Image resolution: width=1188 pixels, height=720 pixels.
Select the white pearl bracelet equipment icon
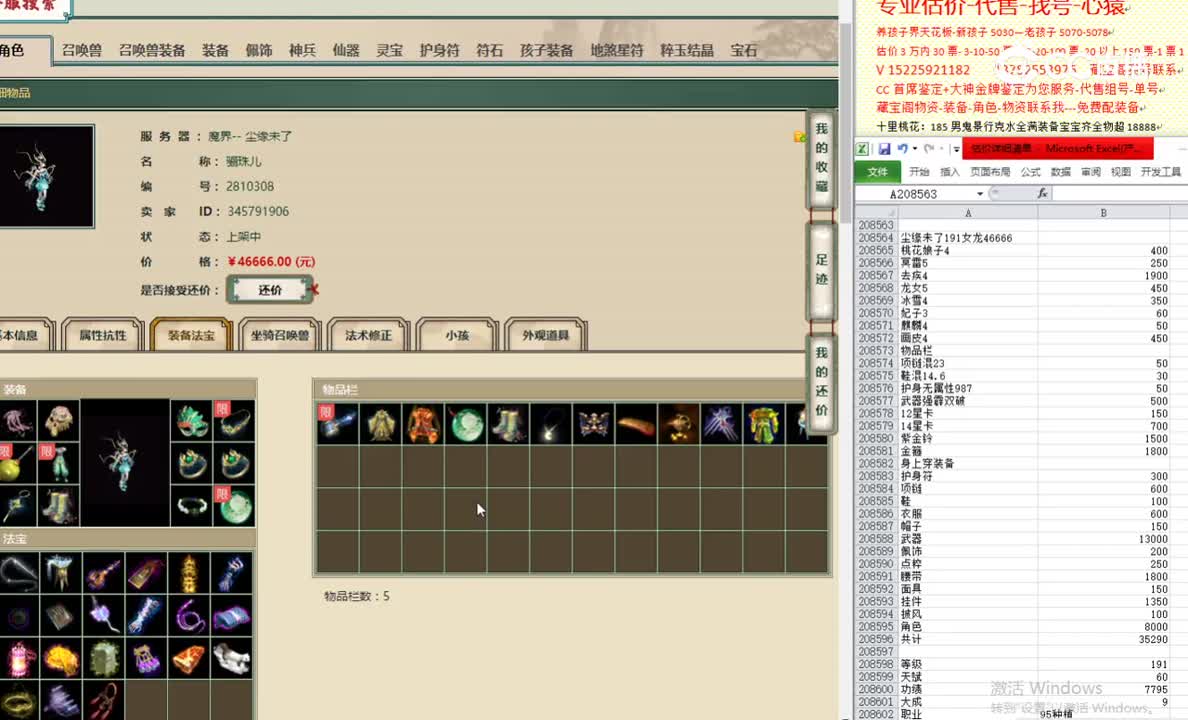[x=191, y=506]
